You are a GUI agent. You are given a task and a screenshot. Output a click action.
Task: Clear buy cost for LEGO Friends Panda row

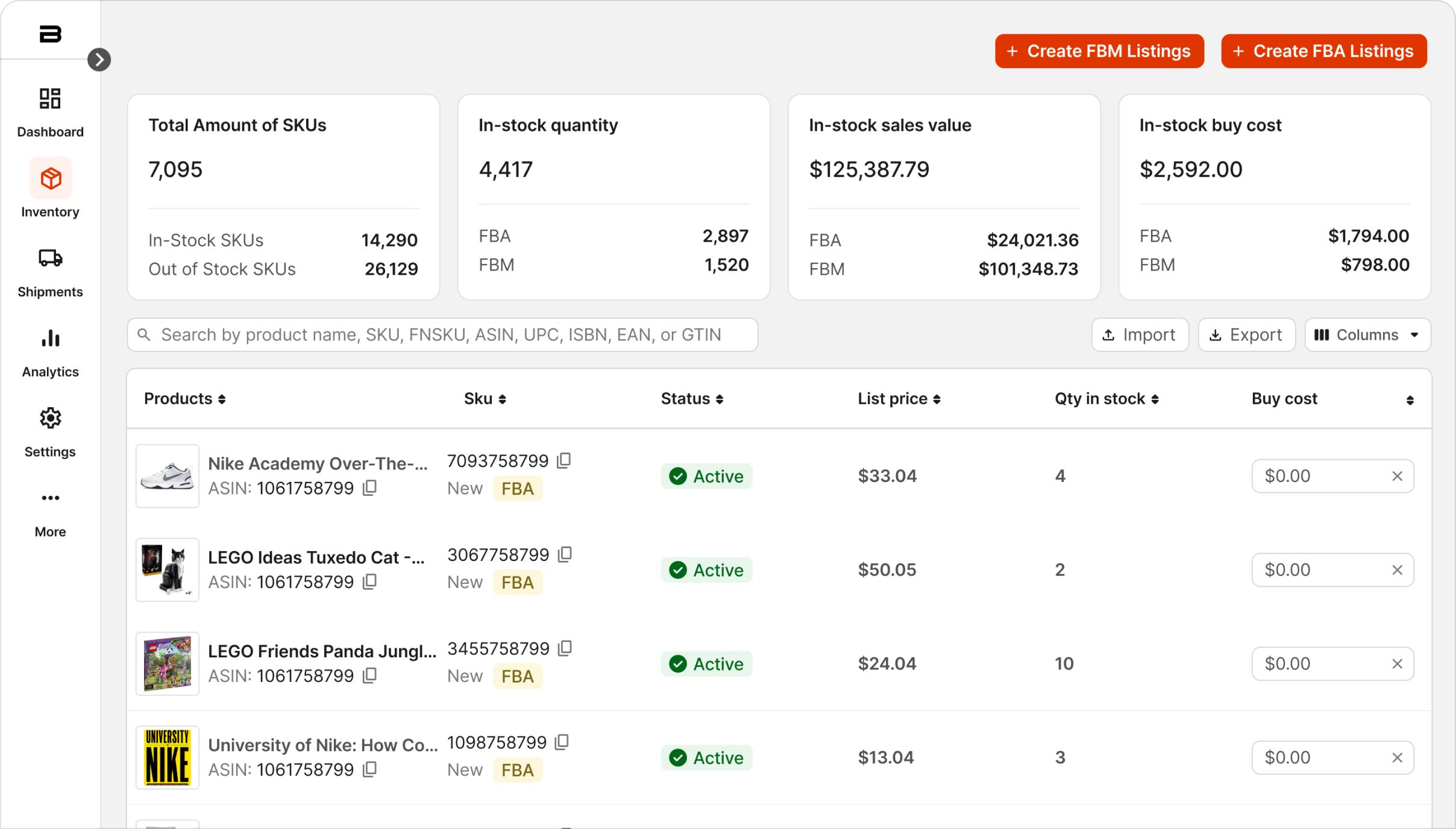(x=1397, y=664)
